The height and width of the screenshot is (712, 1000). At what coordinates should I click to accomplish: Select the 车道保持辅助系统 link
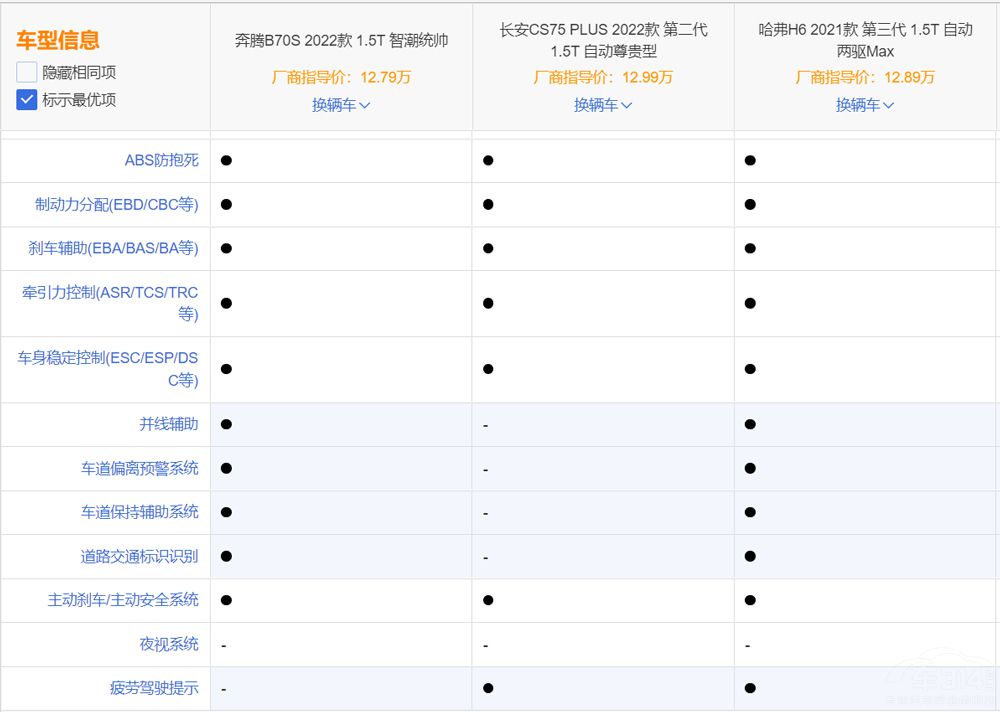pyautogui.click(x=139, y=512)
